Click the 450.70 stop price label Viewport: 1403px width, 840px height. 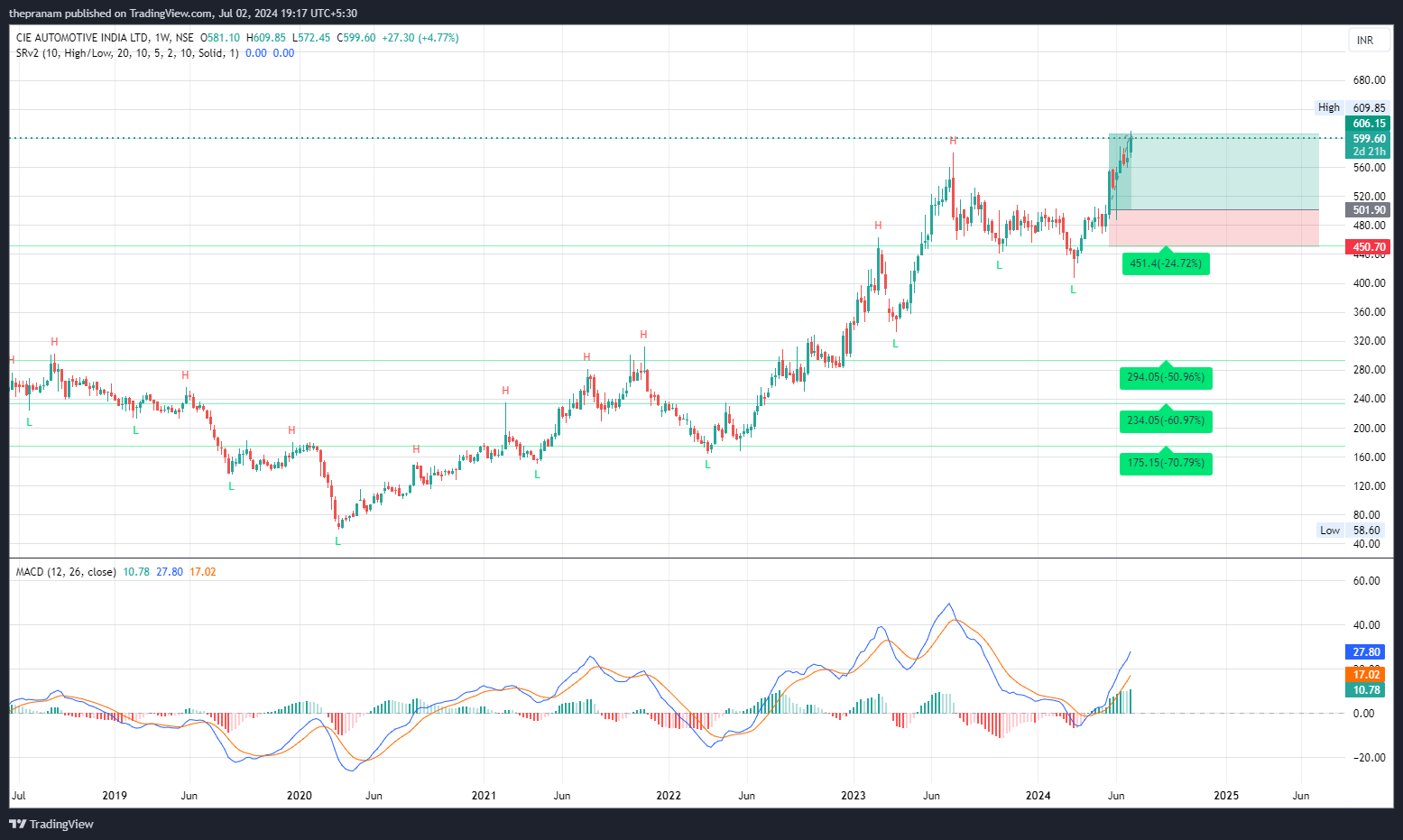1368,247
